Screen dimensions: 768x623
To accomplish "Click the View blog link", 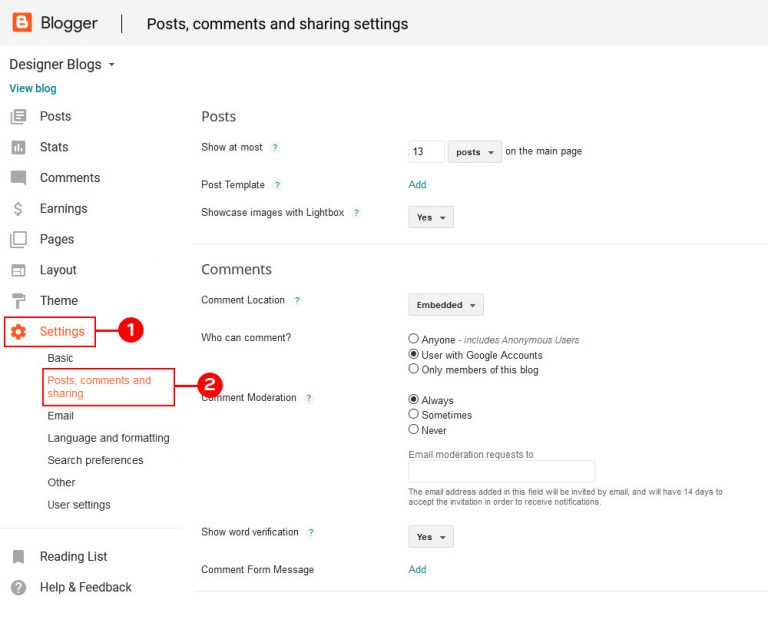I will pyautogui.click(x=33, y=88).
